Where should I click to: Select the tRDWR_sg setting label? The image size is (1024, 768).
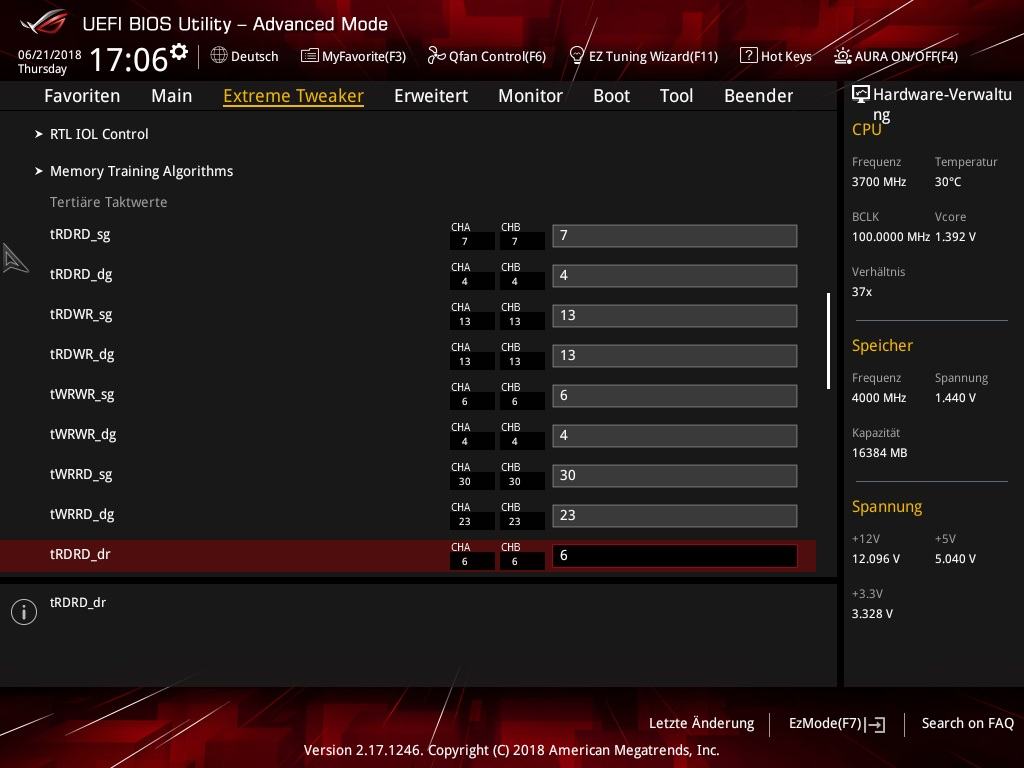tap(81, 314)
